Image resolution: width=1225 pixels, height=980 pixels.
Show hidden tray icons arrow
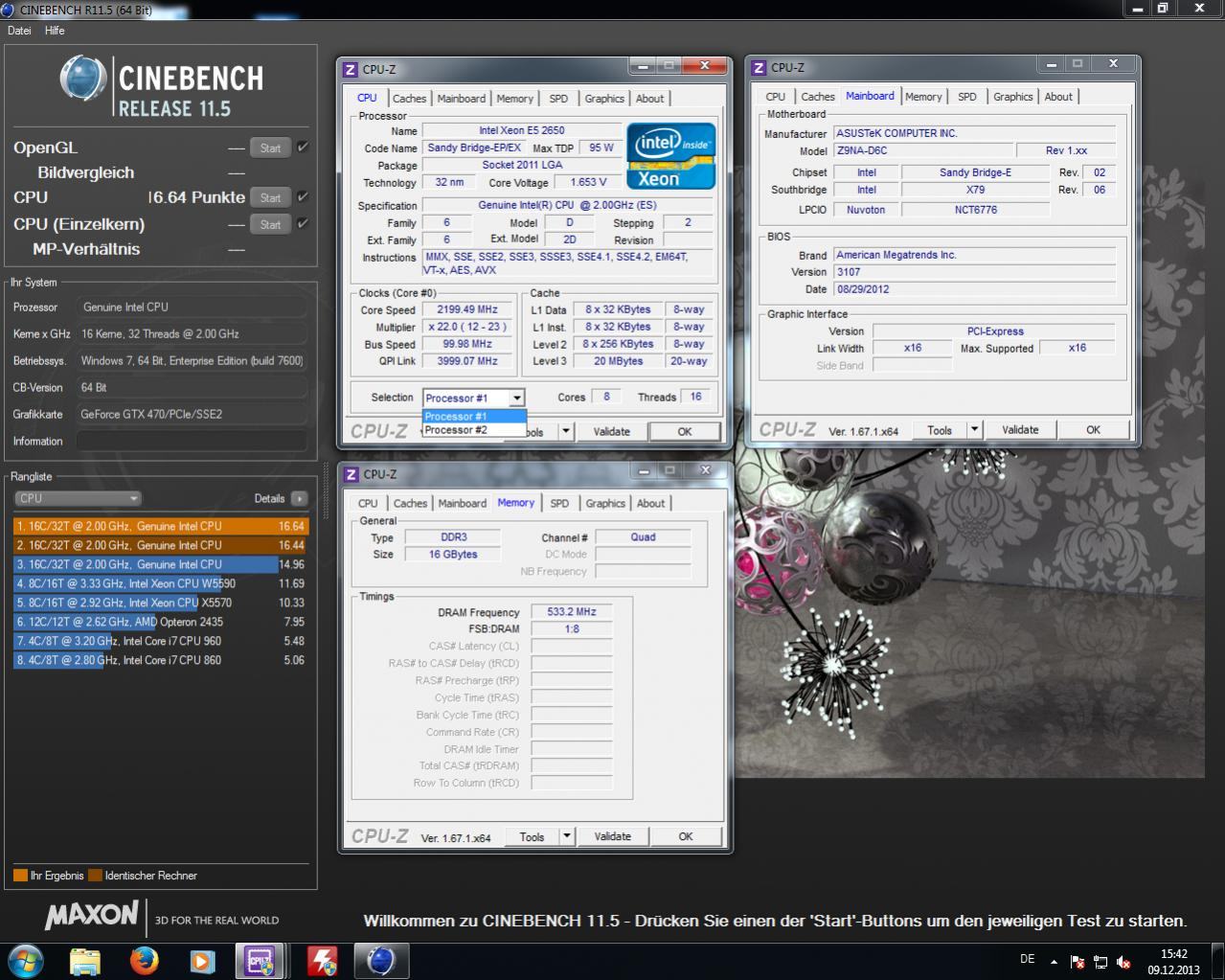(1055, 961)
